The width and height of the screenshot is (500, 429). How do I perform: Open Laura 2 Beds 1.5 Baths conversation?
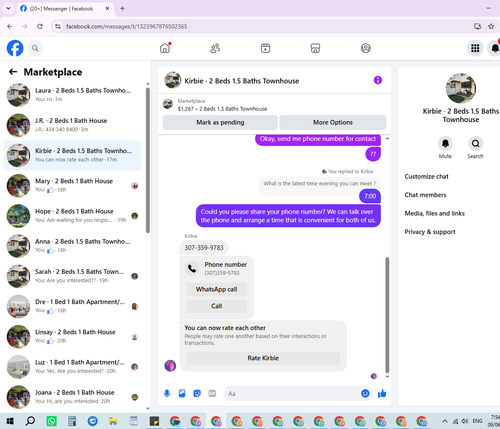(x=72, y=95)
